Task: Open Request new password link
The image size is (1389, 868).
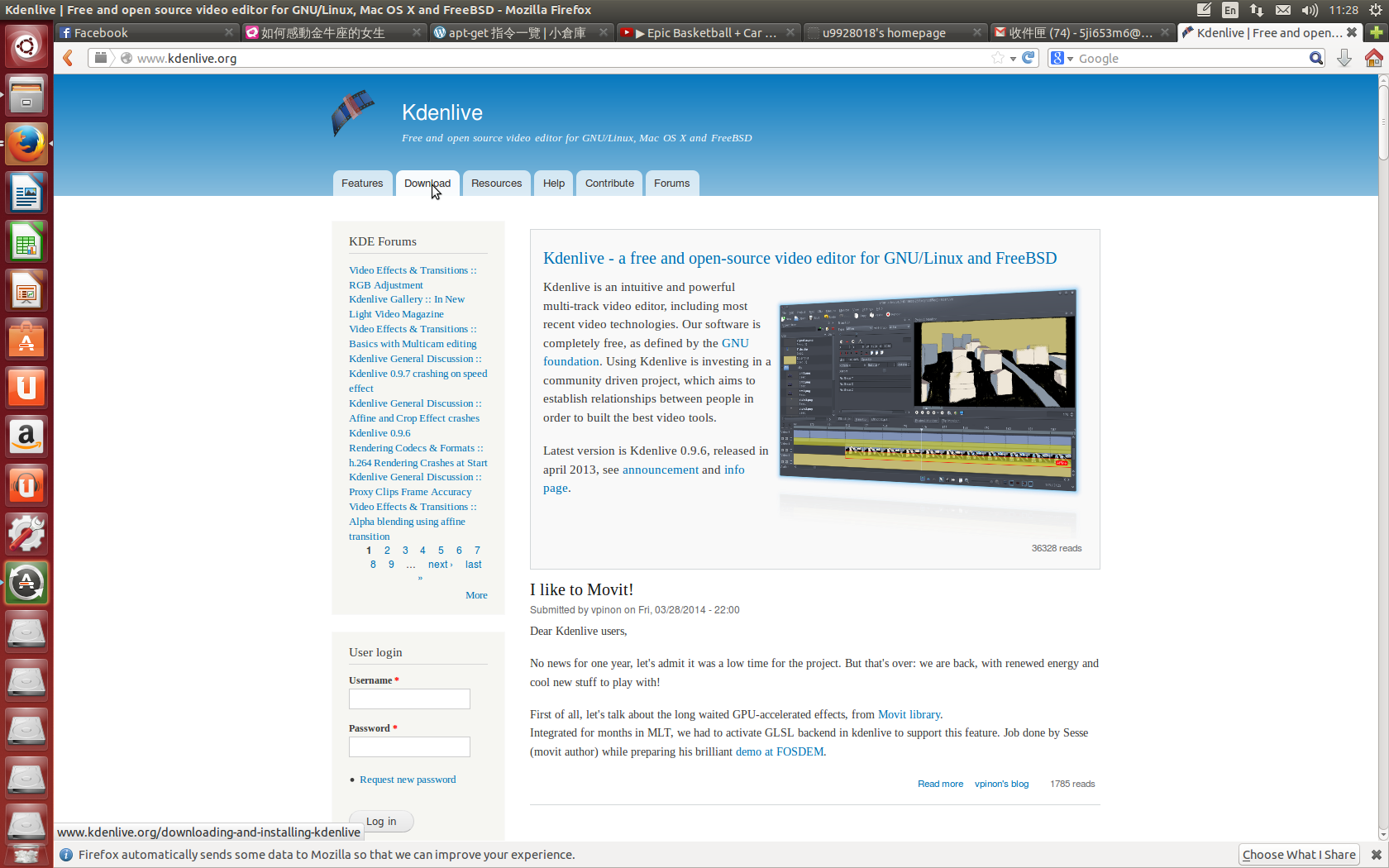Action: 408,780
